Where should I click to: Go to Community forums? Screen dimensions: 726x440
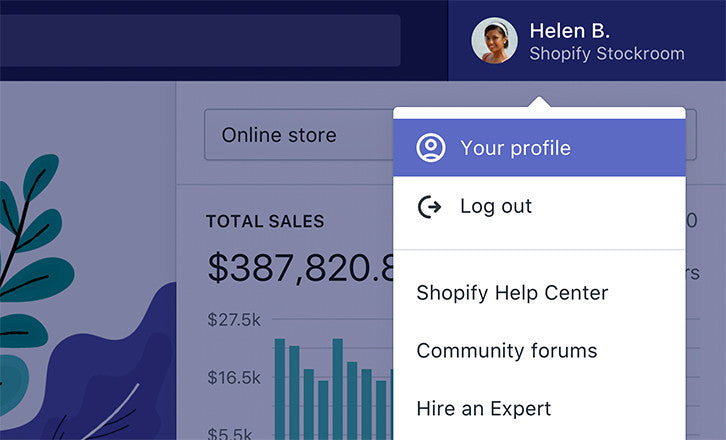(x=506, y=351)
